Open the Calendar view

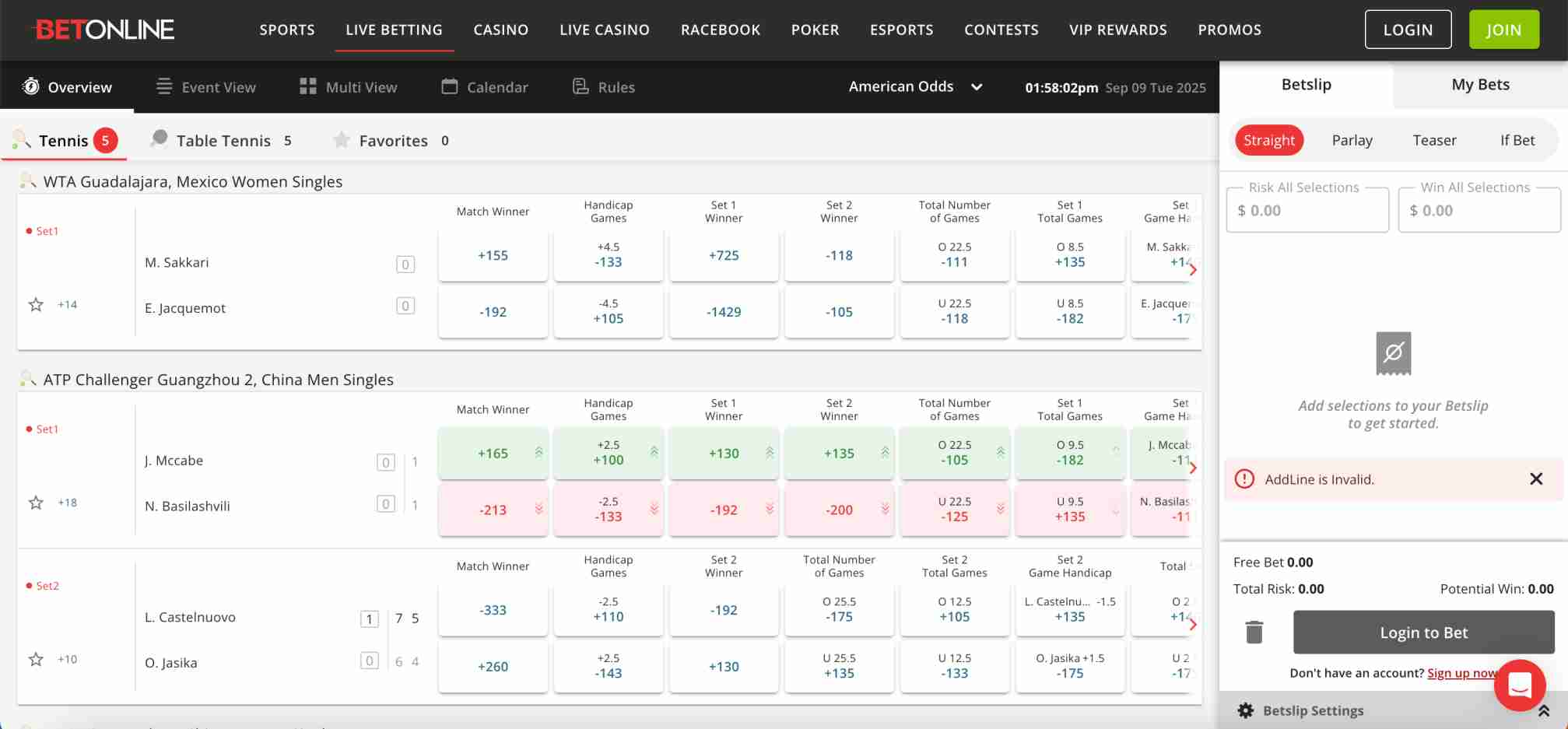449,87
